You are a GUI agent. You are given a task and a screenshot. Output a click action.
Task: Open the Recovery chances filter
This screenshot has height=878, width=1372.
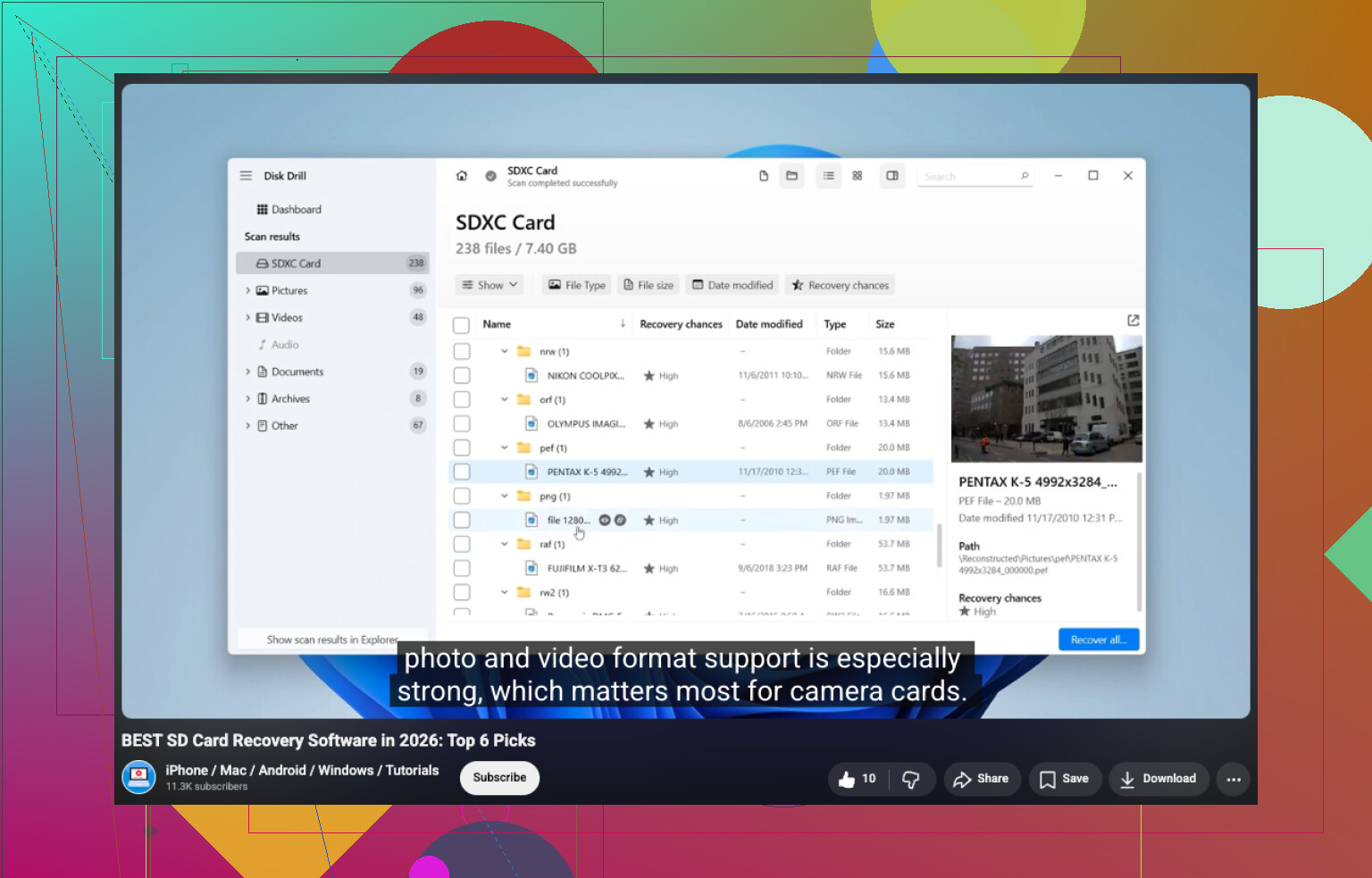click(x=840, y=285)
